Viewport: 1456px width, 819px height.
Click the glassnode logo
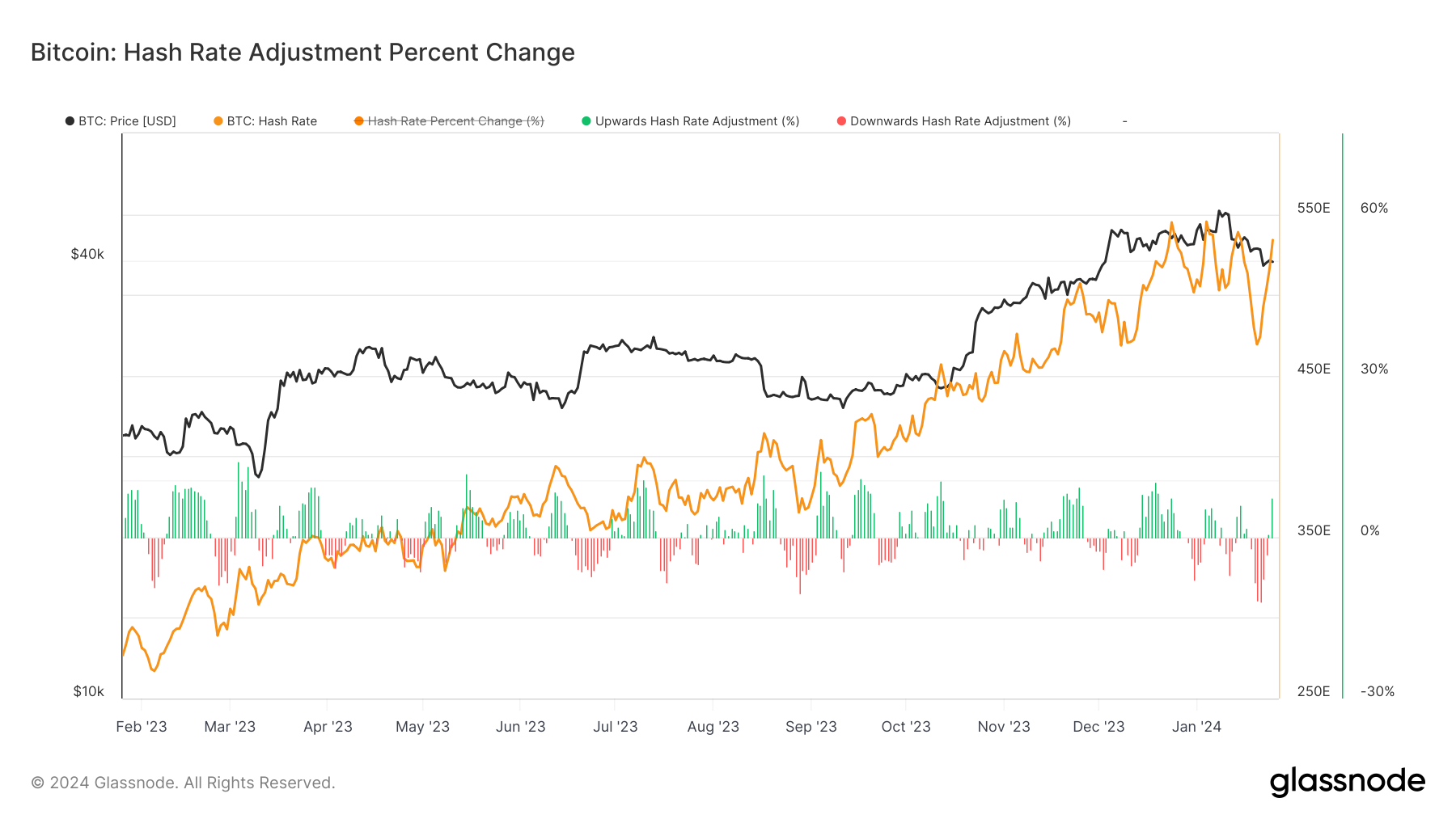tap(1347, 782)
